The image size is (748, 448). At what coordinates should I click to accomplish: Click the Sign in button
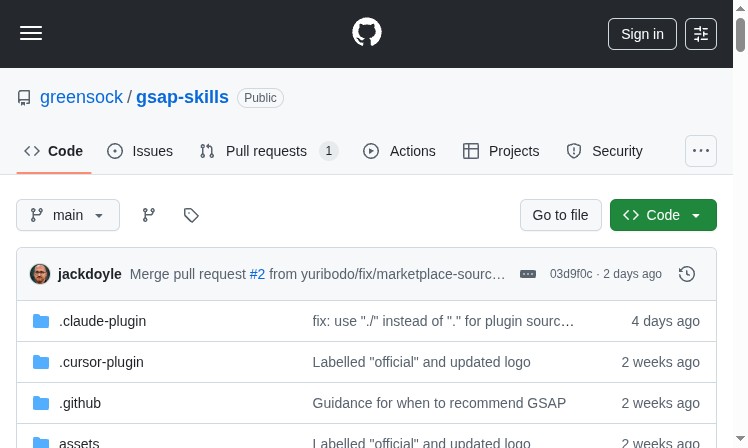pyautogui.click(x=642, y=34)
